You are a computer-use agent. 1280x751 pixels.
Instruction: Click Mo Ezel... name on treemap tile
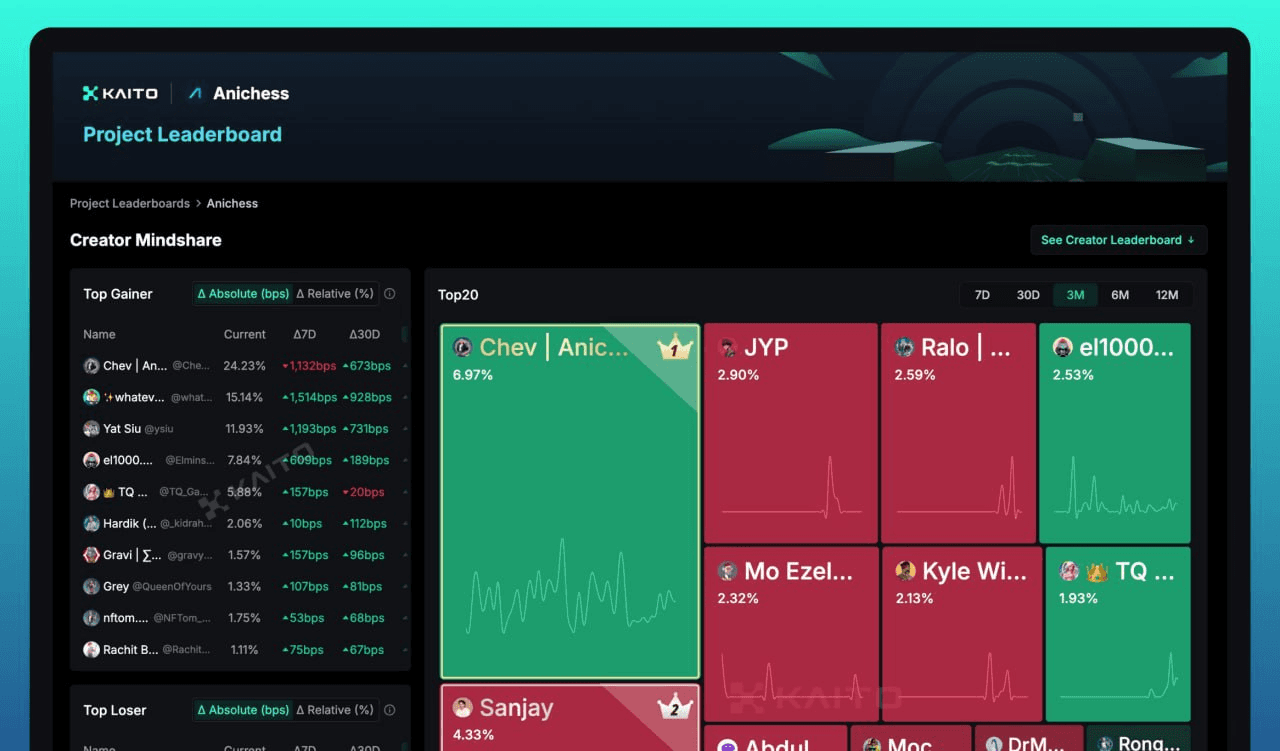[x=798, y=571]
